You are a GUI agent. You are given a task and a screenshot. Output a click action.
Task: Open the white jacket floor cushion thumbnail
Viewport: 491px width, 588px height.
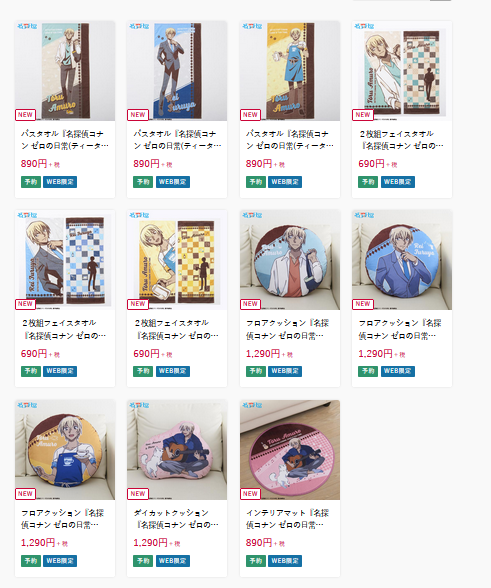click(290, 260)
